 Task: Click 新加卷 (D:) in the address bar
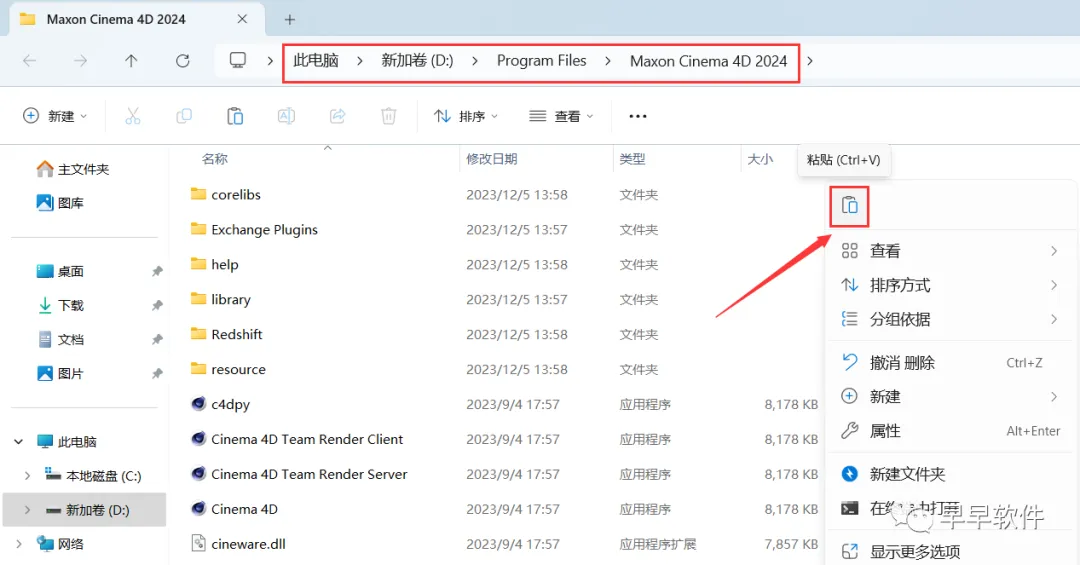(417, 61)
